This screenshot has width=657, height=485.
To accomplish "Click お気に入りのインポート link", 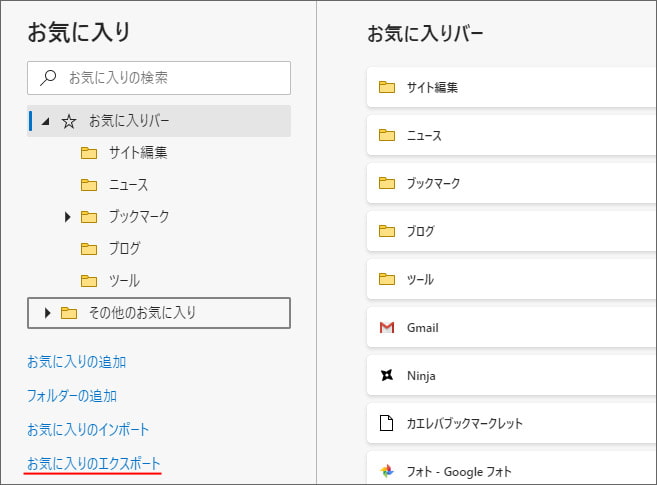I will click(88, 430).
